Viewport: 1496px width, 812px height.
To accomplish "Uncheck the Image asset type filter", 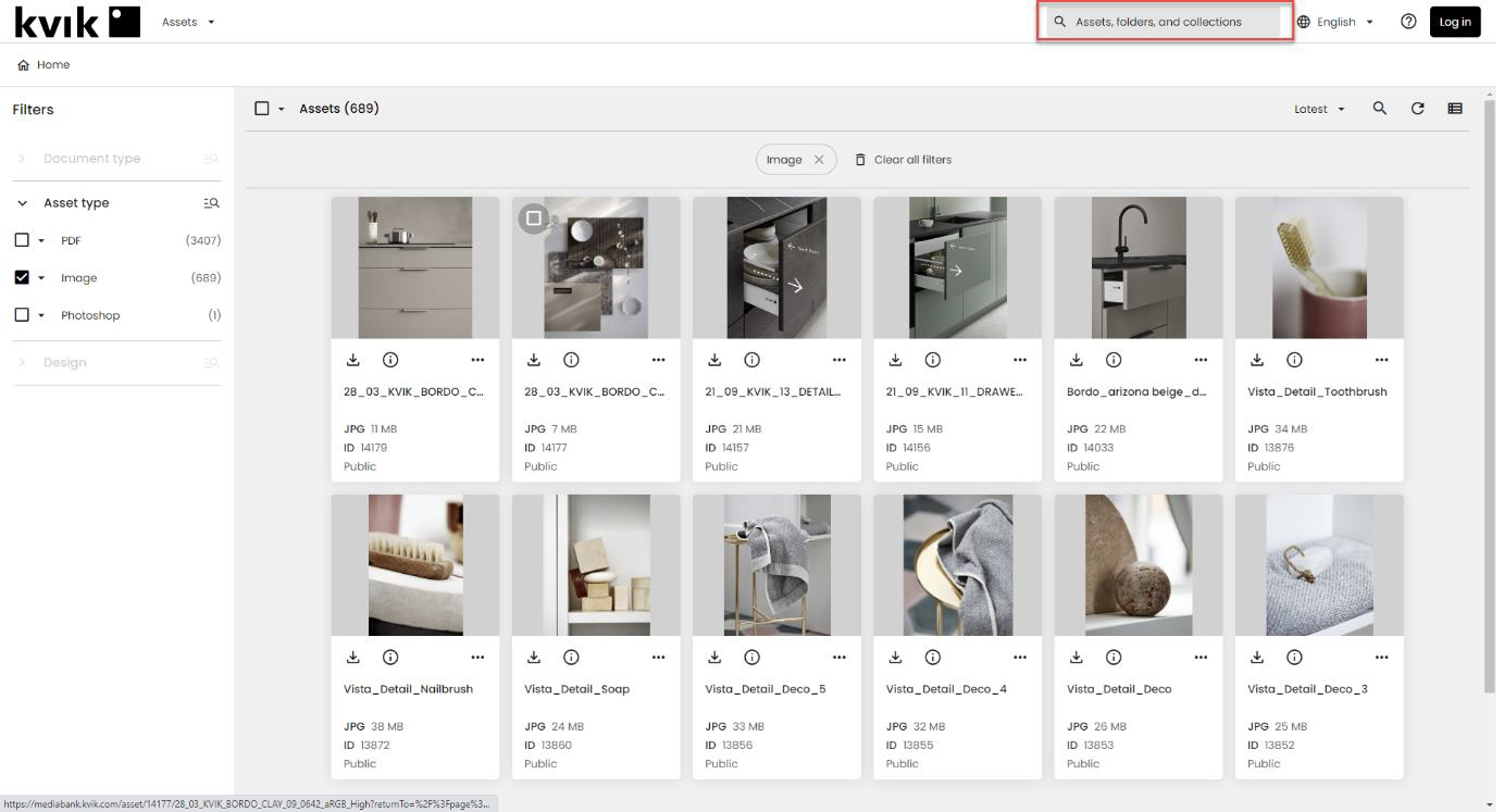I will point(21,277).
